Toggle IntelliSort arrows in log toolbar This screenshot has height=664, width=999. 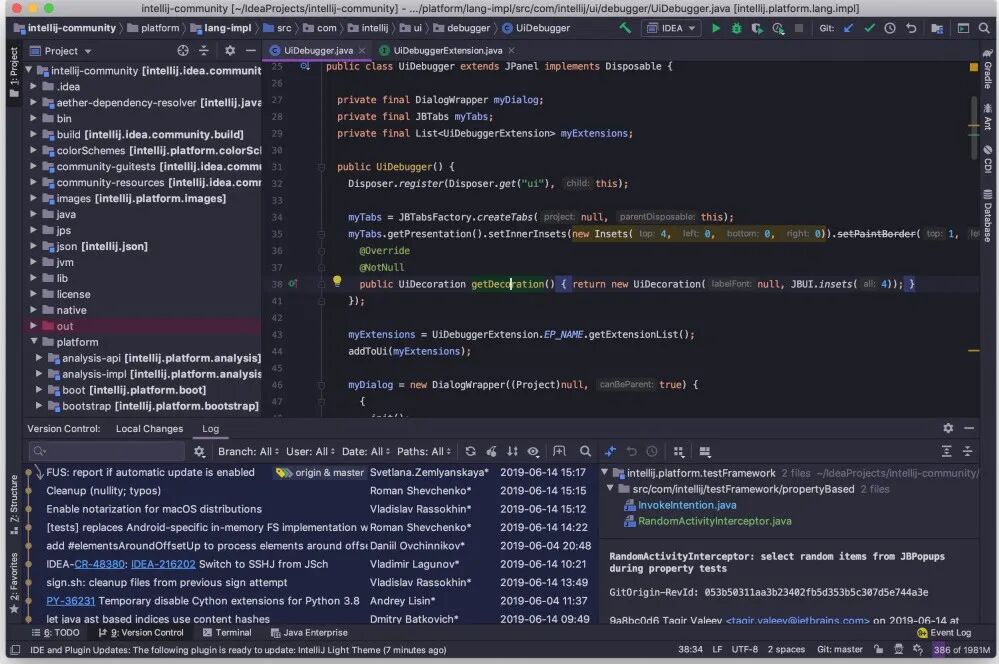512,451
